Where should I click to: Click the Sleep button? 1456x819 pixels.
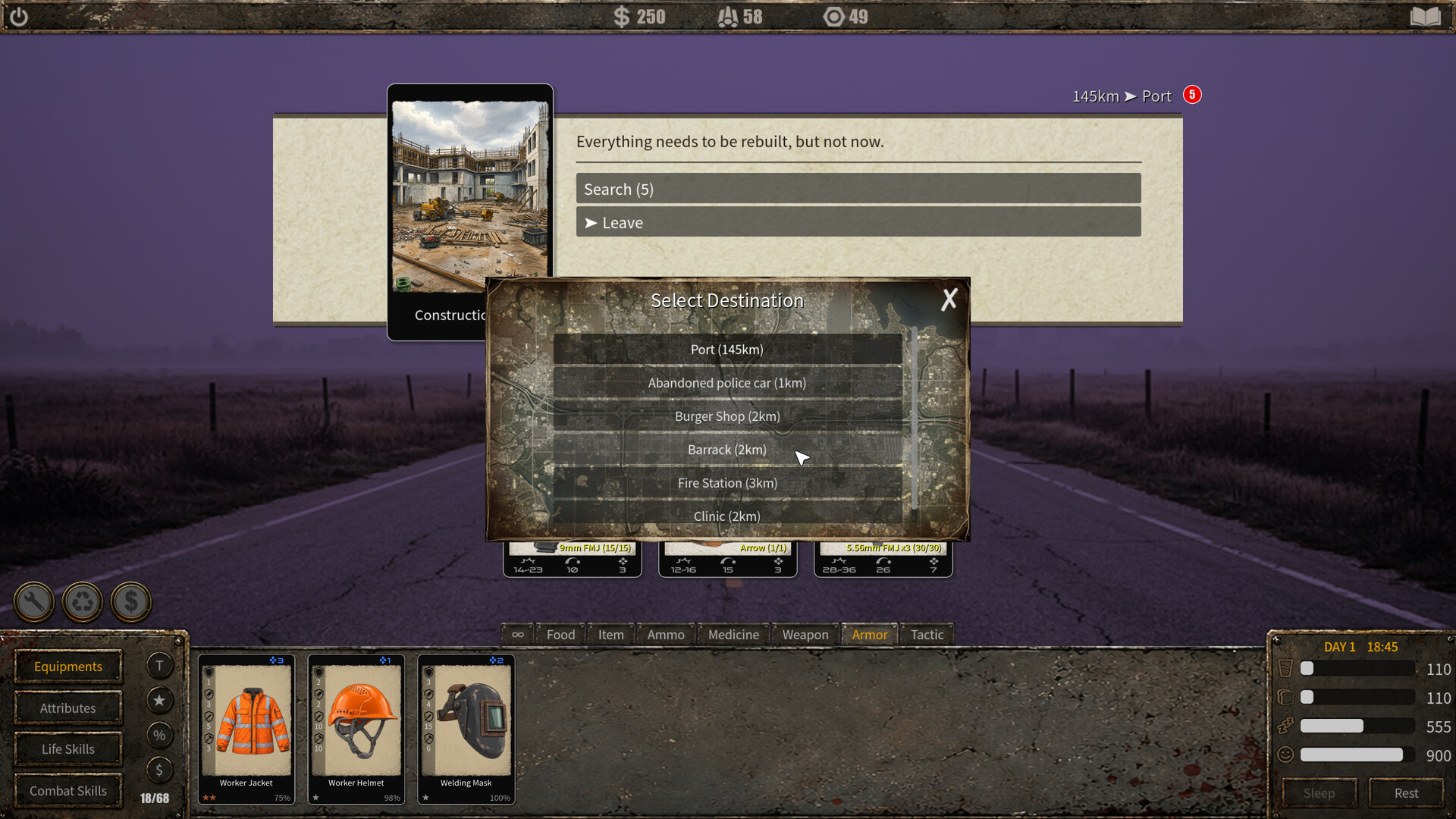[x=1319, y=793]
